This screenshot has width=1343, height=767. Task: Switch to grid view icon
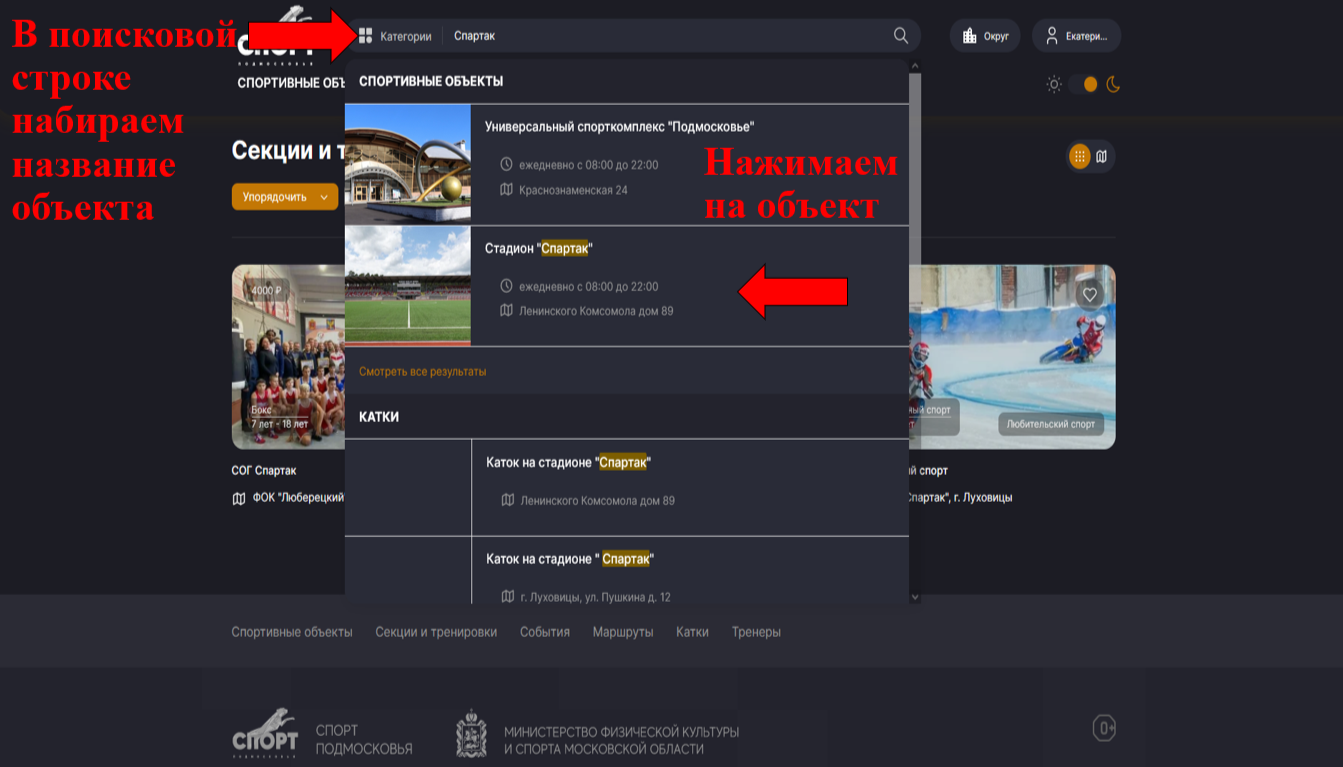coord(1079,156)
